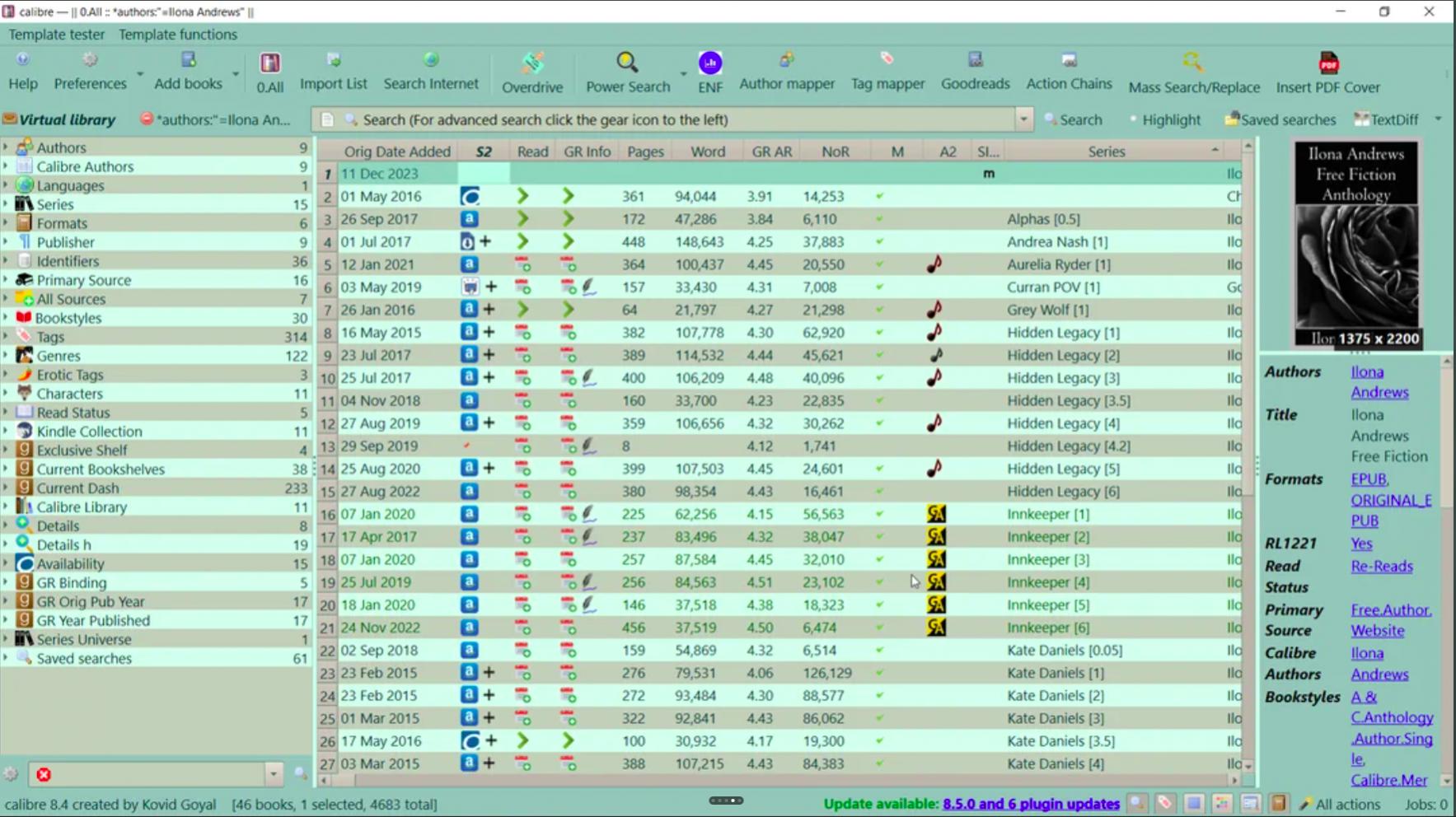Screen dimensions: 1456x817
Task: Open the Add books dropdown arrow
Action: click(x=236, y=73)
